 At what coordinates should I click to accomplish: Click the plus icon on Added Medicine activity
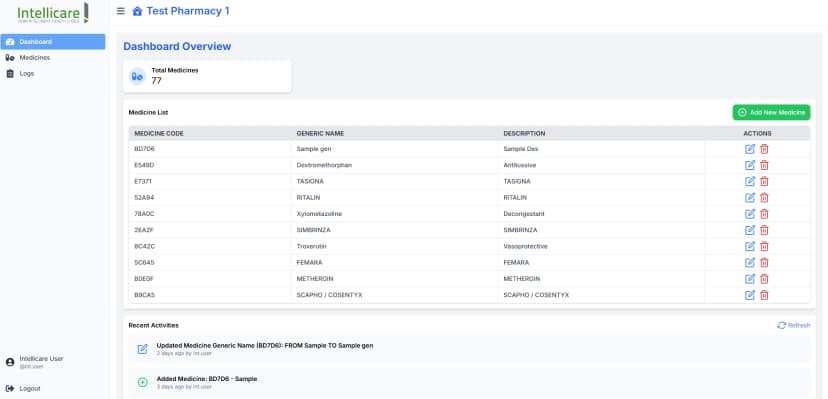(143, 383)
